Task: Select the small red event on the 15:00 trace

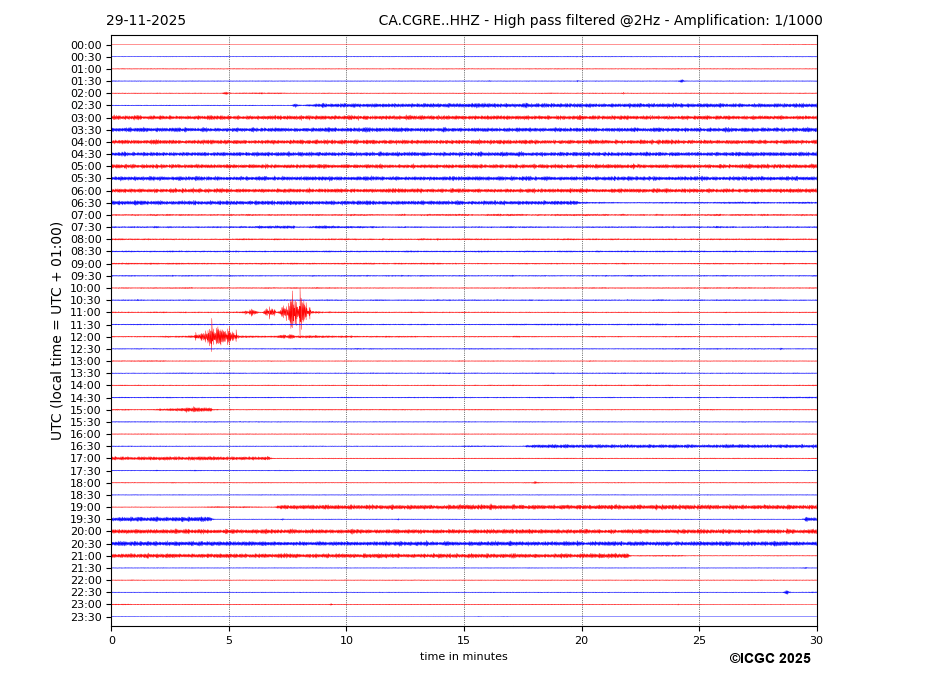Action: [x=188, y=409]
